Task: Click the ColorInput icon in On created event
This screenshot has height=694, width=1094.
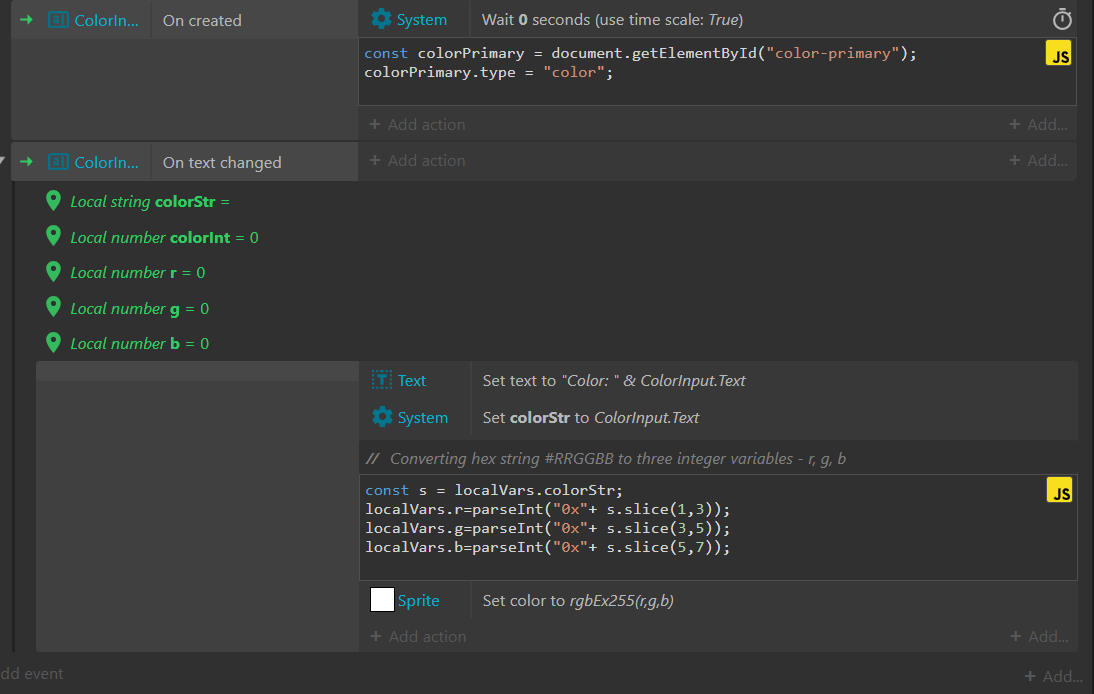Action: click(59, 20)
